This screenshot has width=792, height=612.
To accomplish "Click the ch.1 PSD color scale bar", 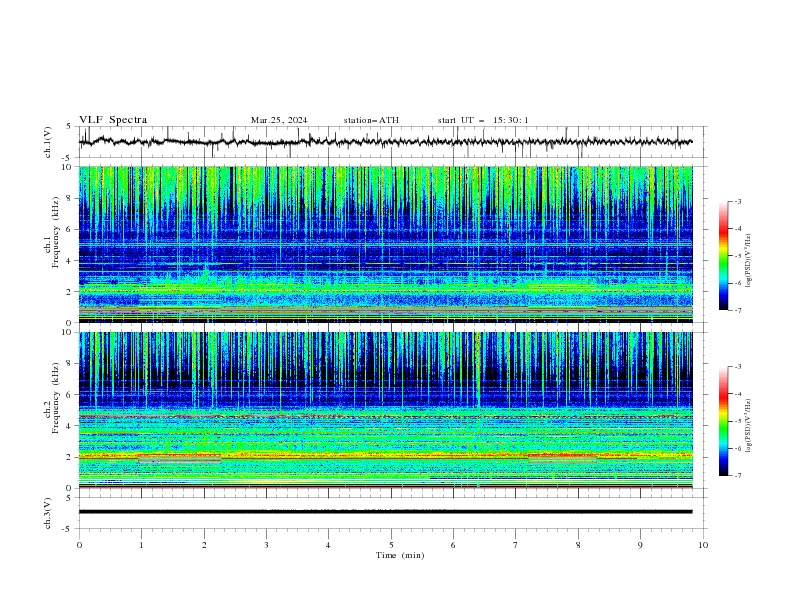I will click(723, 256).
